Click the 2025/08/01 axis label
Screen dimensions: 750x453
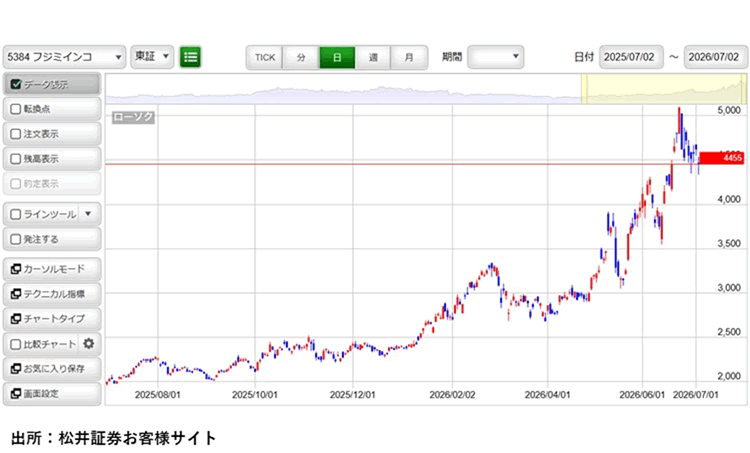pos(157,395)
